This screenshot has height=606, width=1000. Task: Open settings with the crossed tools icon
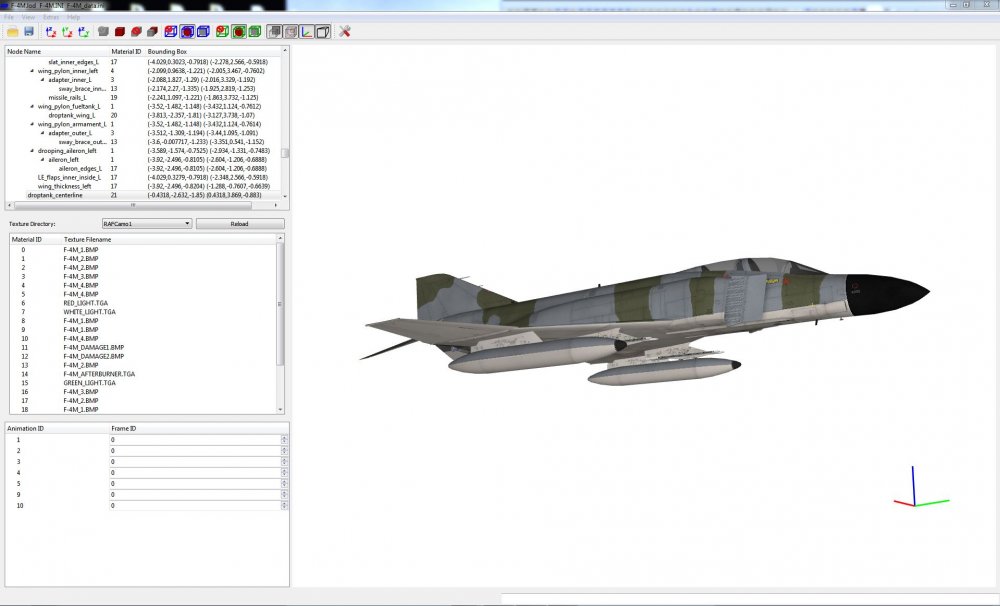pyautogui.click(x=345, y=31)
